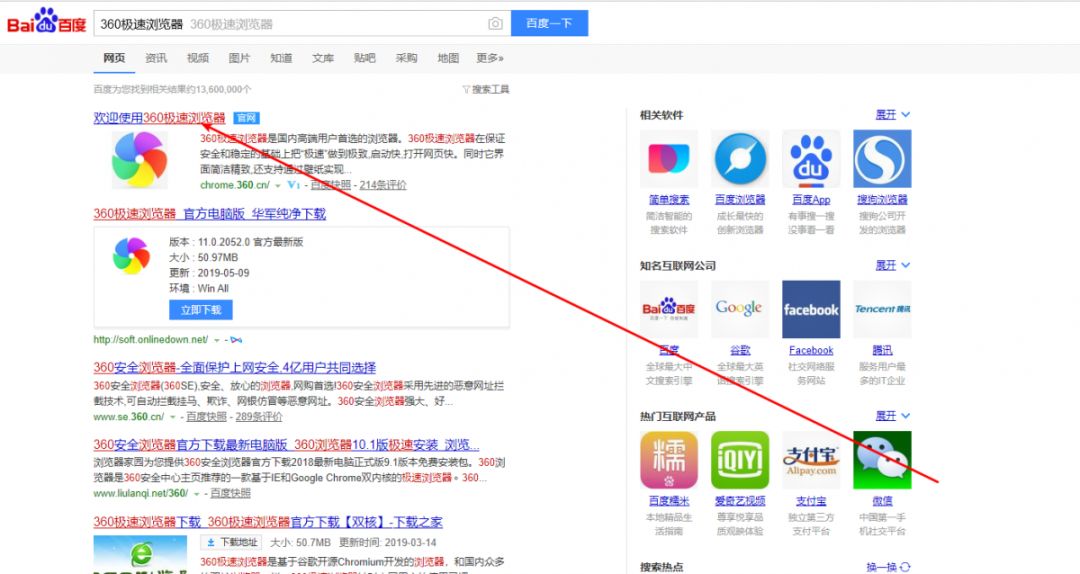This screenshot has width=1080, height=574.
Task: Expand the 知名互联网公司 展开 chevron
Action: 906,265
